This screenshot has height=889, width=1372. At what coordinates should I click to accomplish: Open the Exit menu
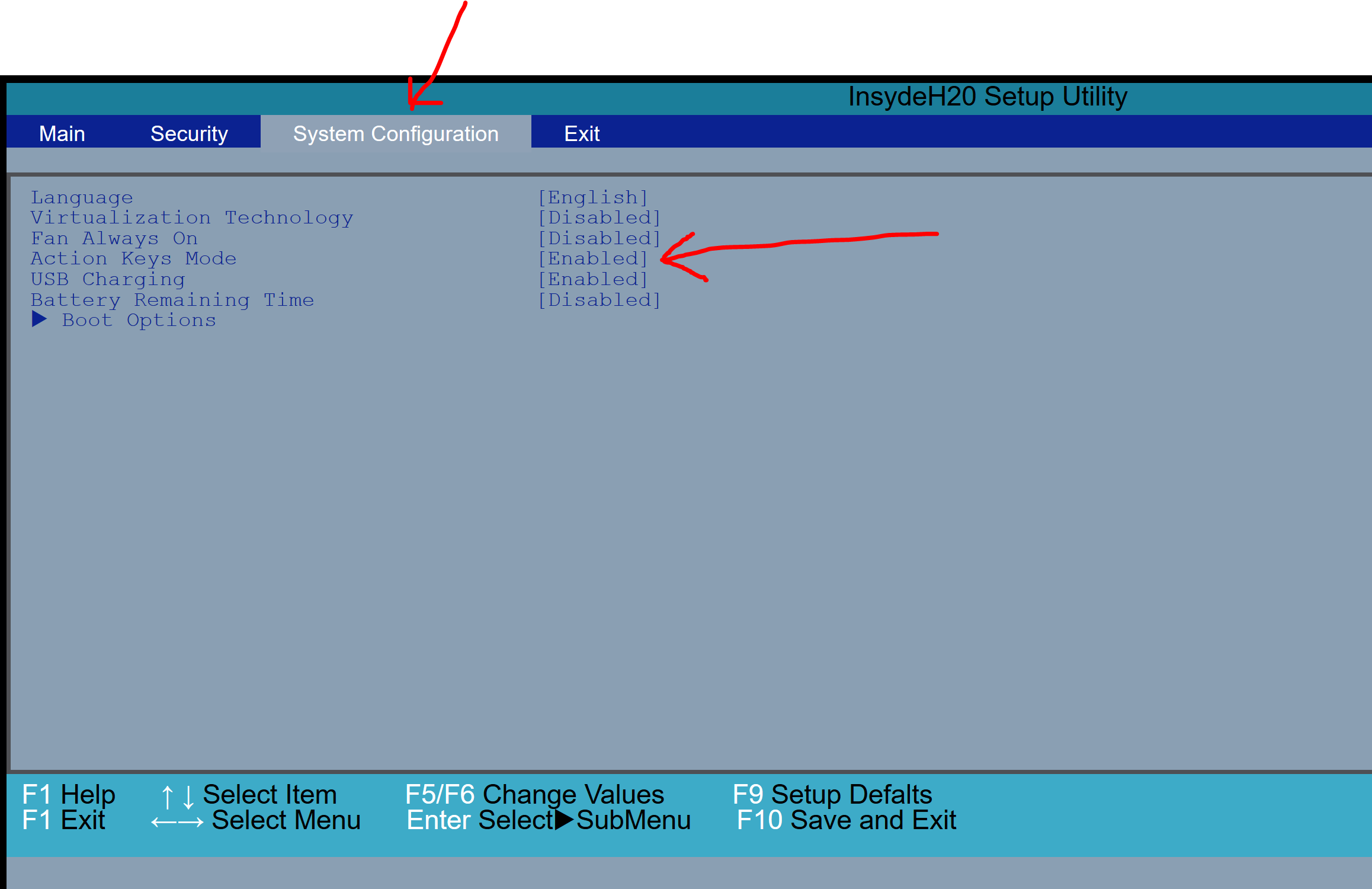(x=582, y=133)
